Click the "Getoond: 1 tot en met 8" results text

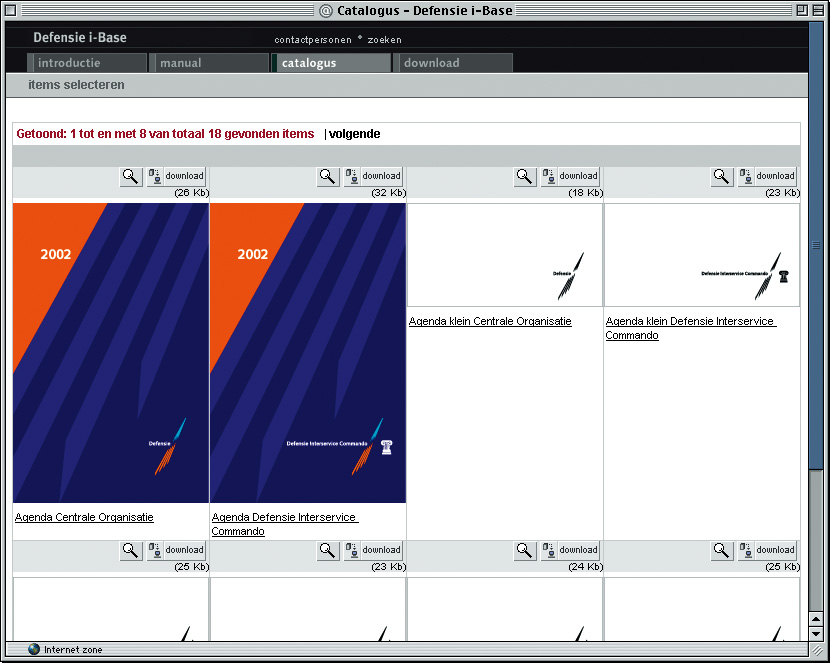165,134
